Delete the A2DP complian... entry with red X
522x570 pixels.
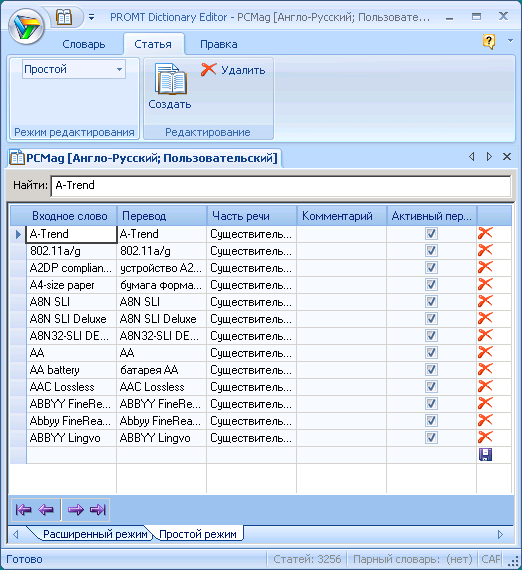coord(485,267)
